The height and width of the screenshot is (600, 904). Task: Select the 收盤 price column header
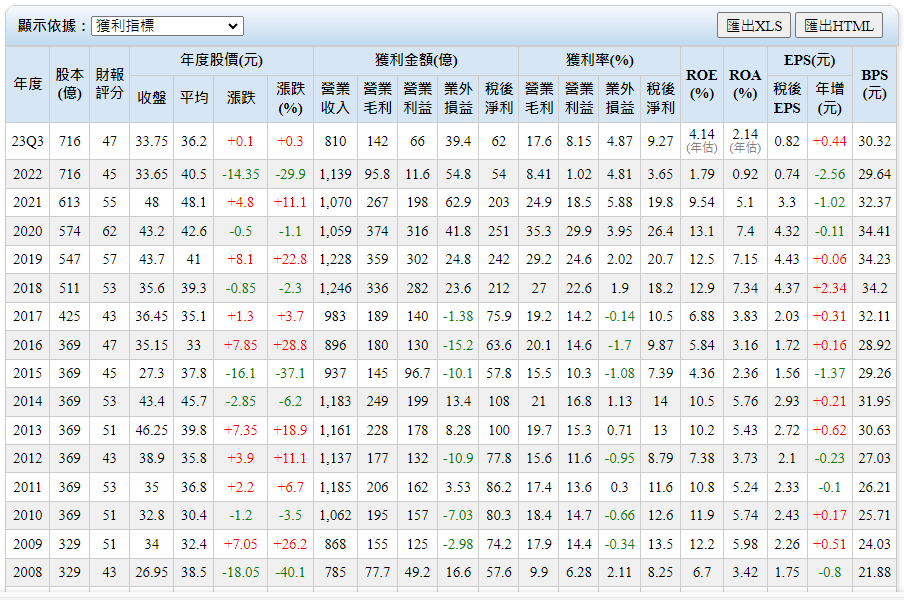point(151,98)
